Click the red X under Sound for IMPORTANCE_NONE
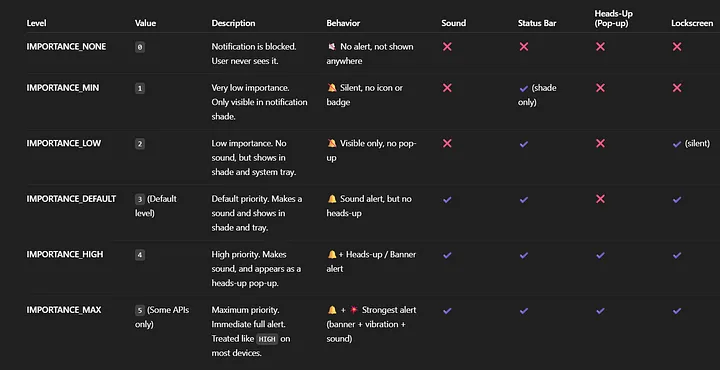The width and height of the screenshot is (720, 370). click(x=447, y=47)
